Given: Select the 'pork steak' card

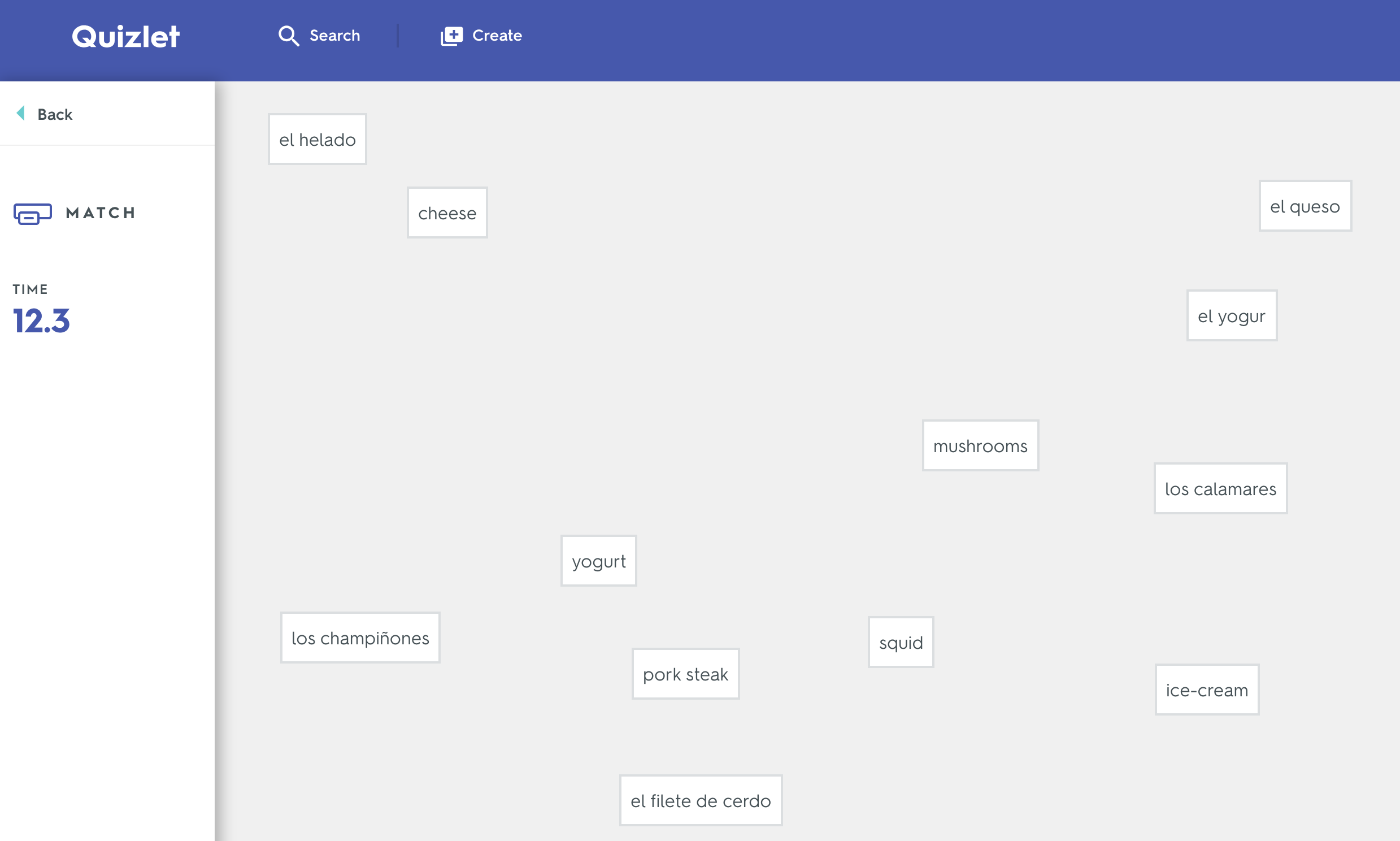Looking at the screenshot, I should [686, 674].
